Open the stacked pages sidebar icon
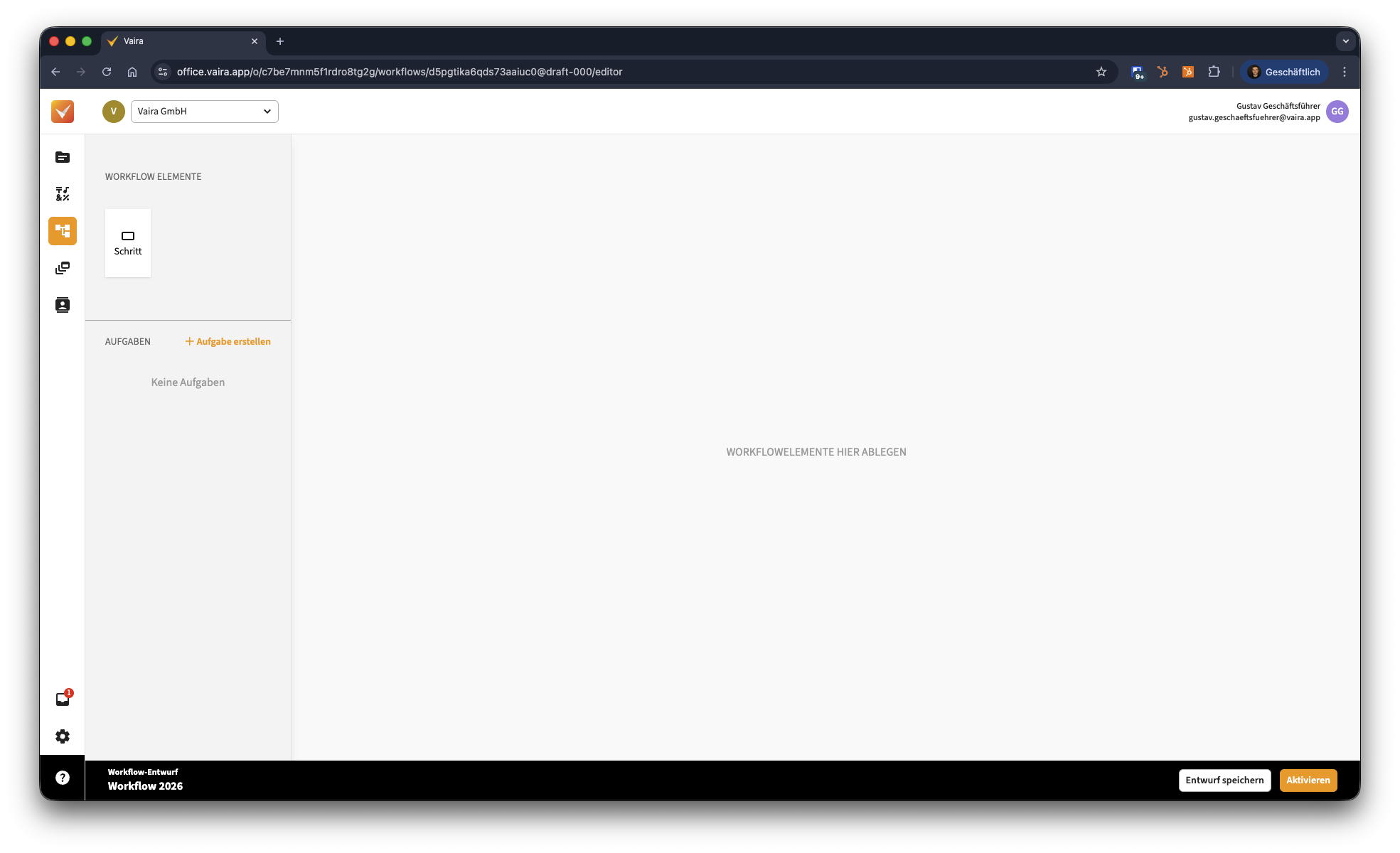 pos(63,268)
